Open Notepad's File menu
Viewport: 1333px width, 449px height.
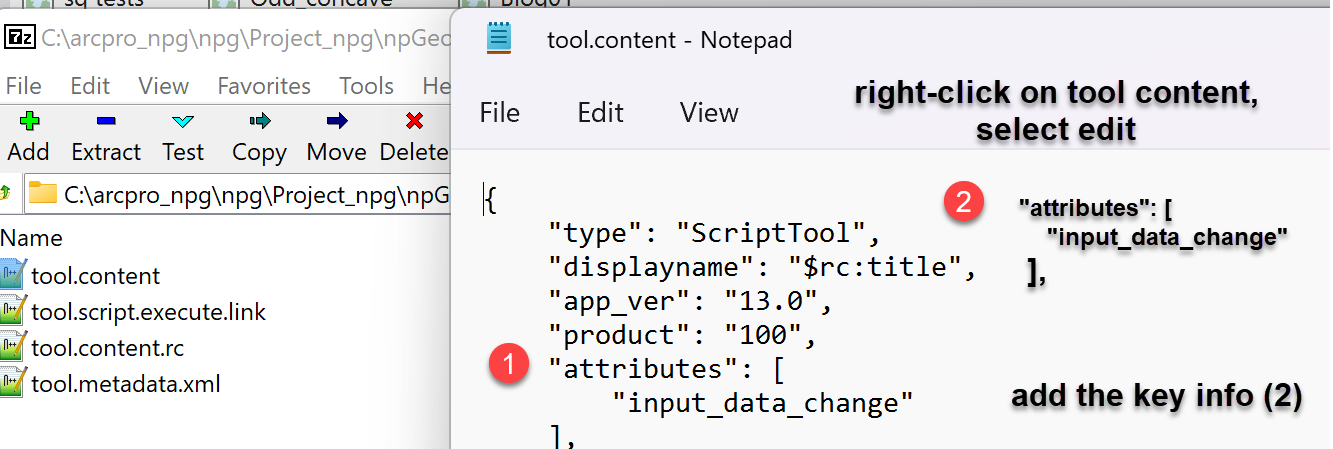pos(499,112)
